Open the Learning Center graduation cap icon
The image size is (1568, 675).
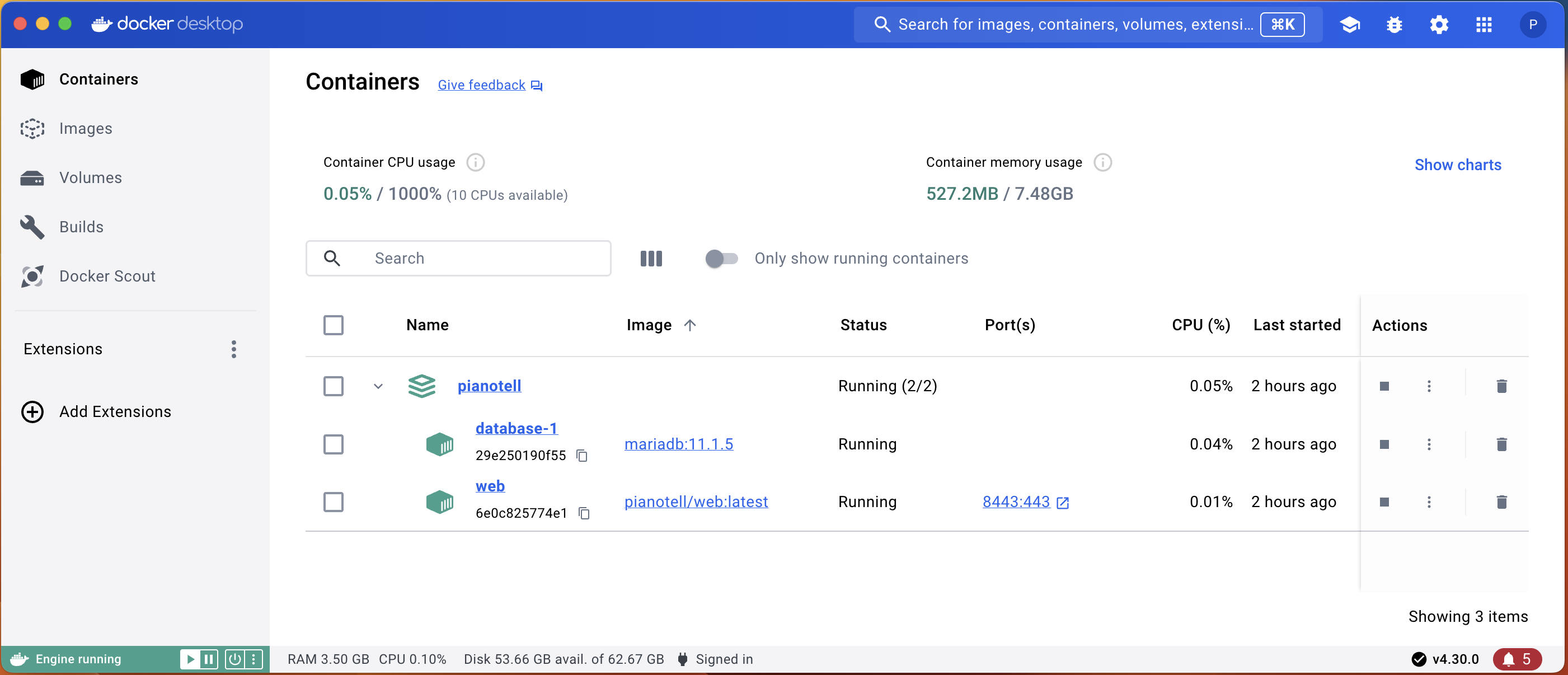(x=1350, y=24)
